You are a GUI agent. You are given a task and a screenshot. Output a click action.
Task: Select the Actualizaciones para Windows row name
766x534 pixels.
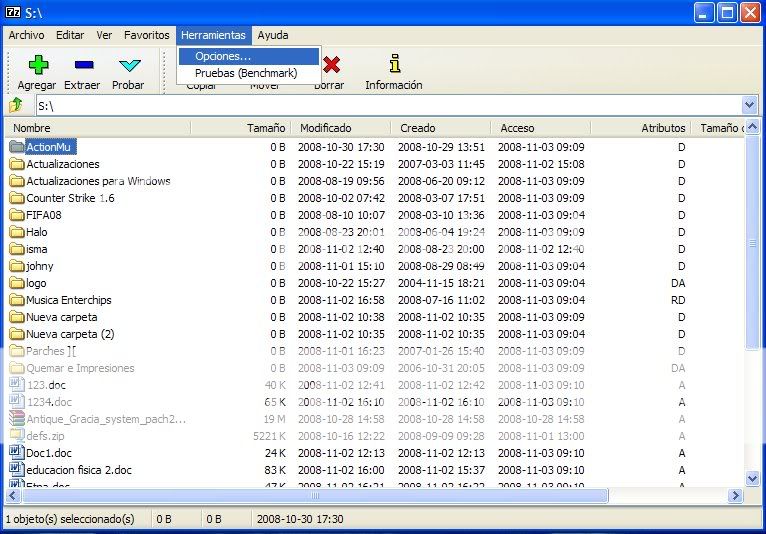coord(98,181)
